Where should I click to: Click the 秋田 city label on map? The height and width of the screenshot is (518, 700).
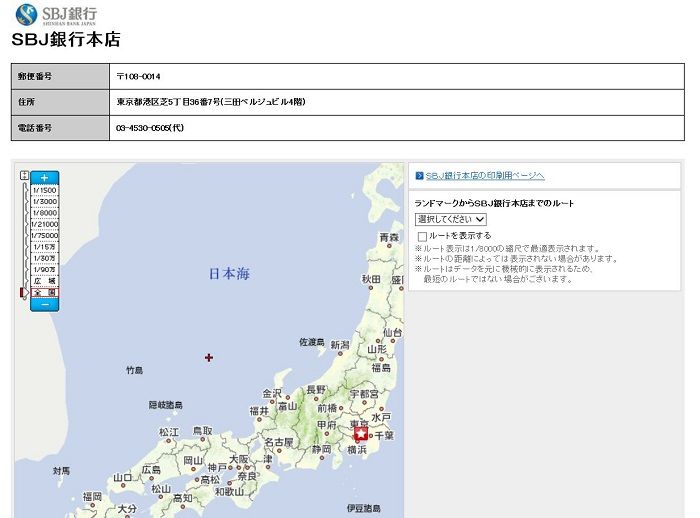[371, 279]
